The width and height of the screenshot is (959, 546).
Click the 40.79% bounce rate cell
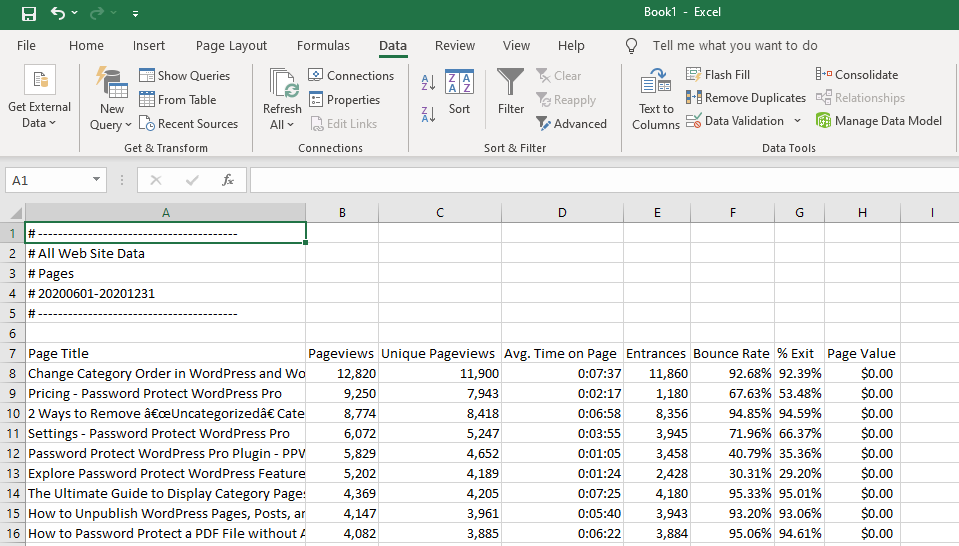click(732, 454)
